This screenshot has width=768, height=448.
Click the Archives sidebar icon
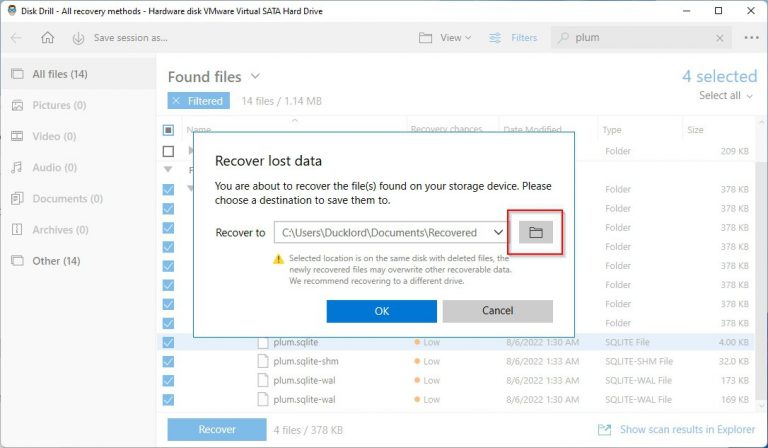click(17, 230)
